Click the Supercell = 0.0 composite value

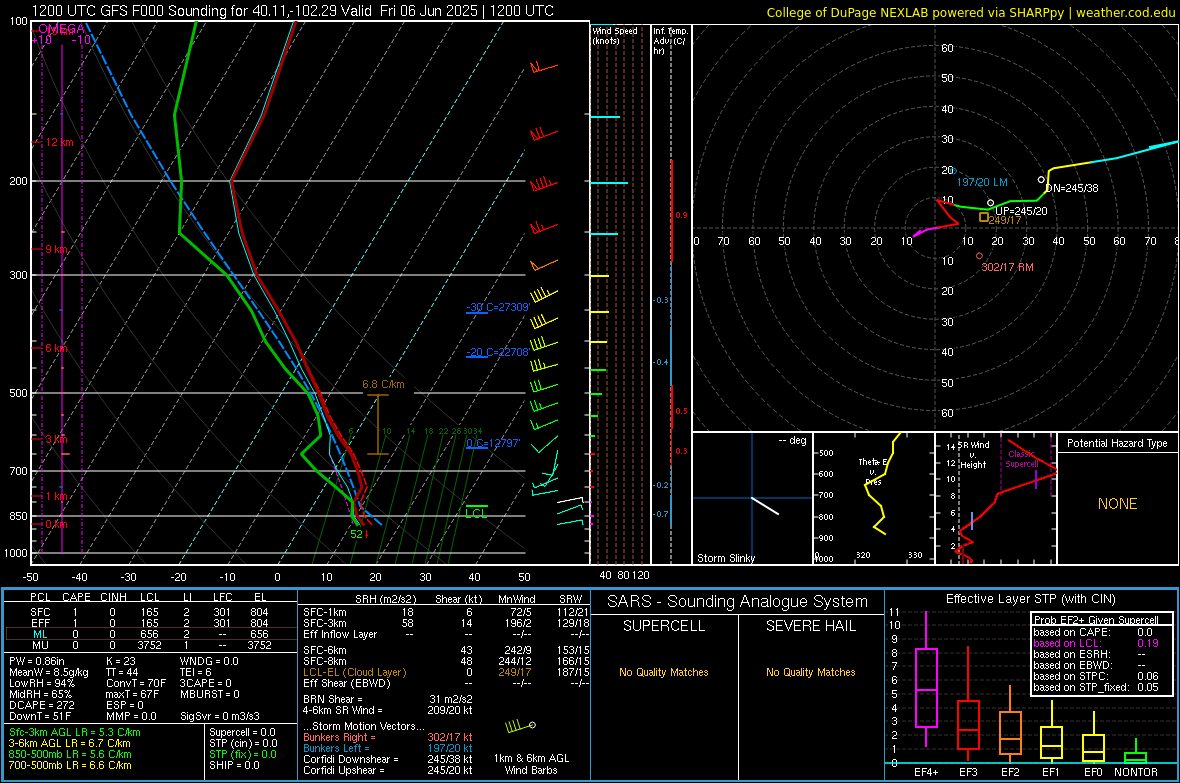click(242, 732)
